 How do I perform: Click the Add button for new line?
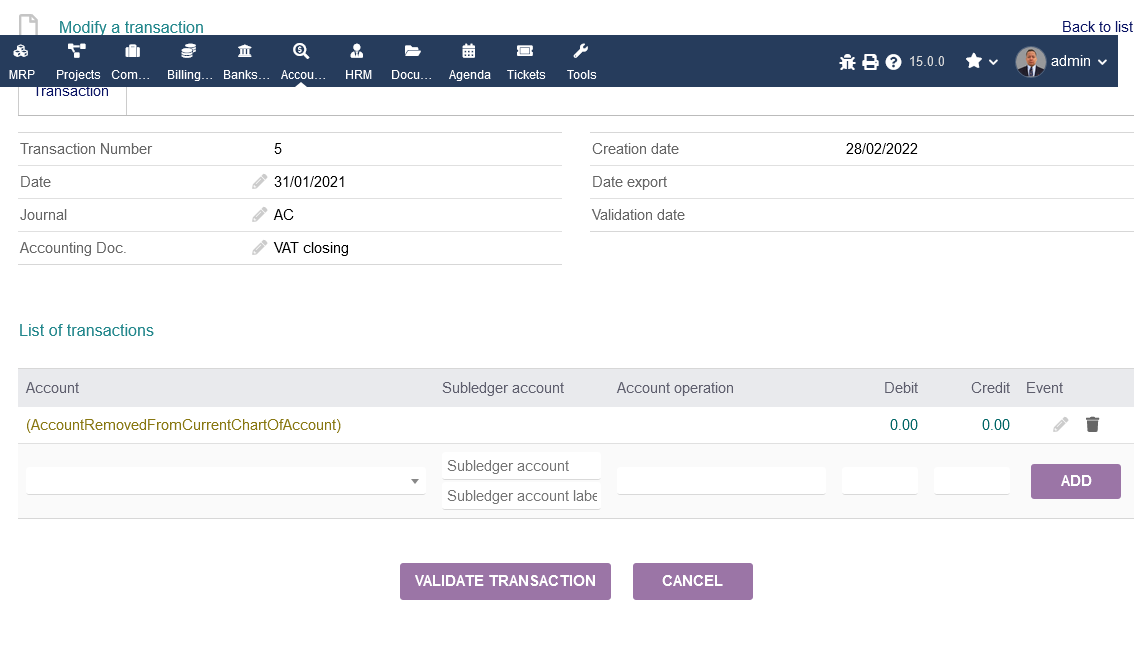[x=1075, y=481]
